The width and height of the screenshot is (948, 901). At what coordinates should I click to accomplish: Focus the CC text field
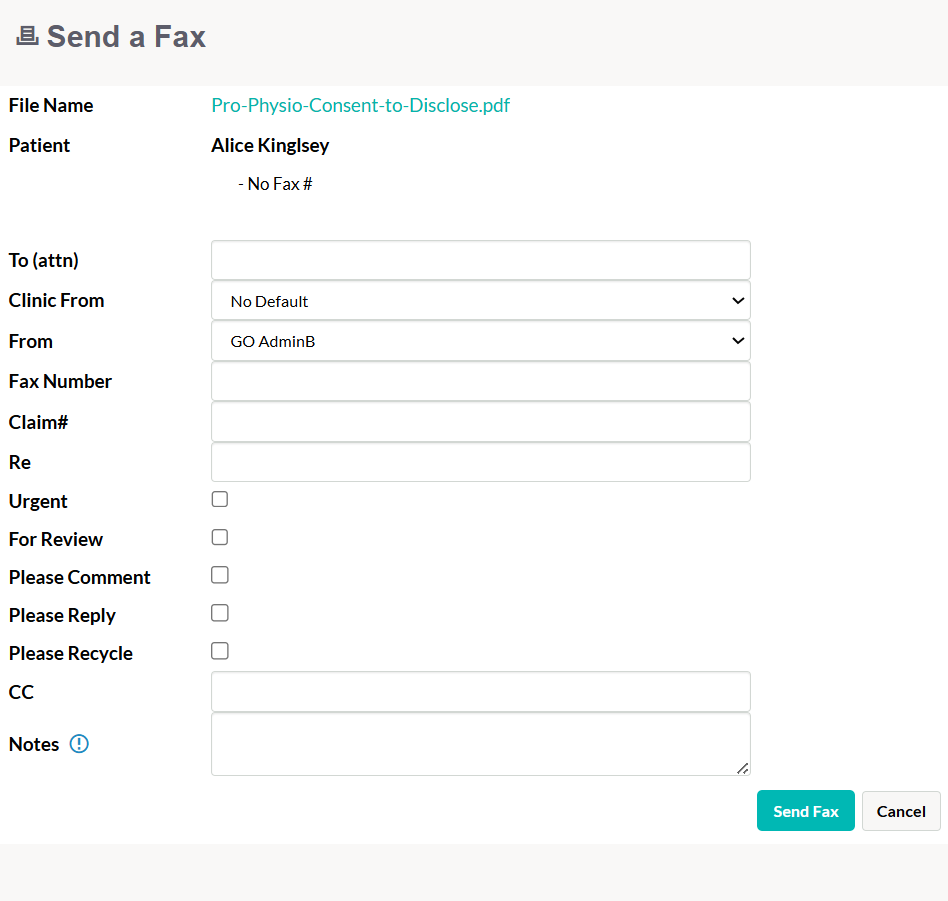481,692
